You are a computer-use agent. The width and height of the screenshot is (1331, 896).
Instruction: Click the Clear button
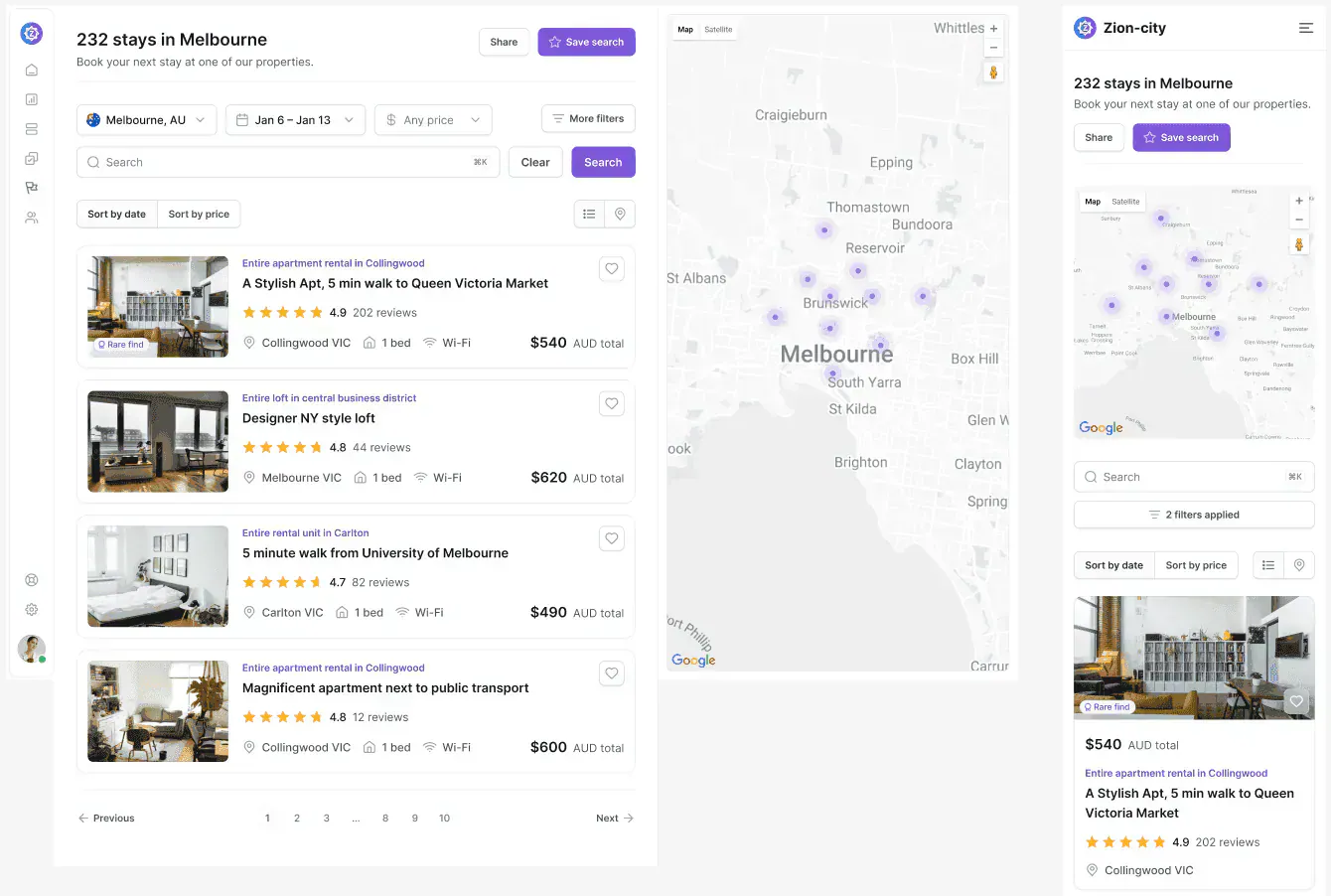click(535, 162)
